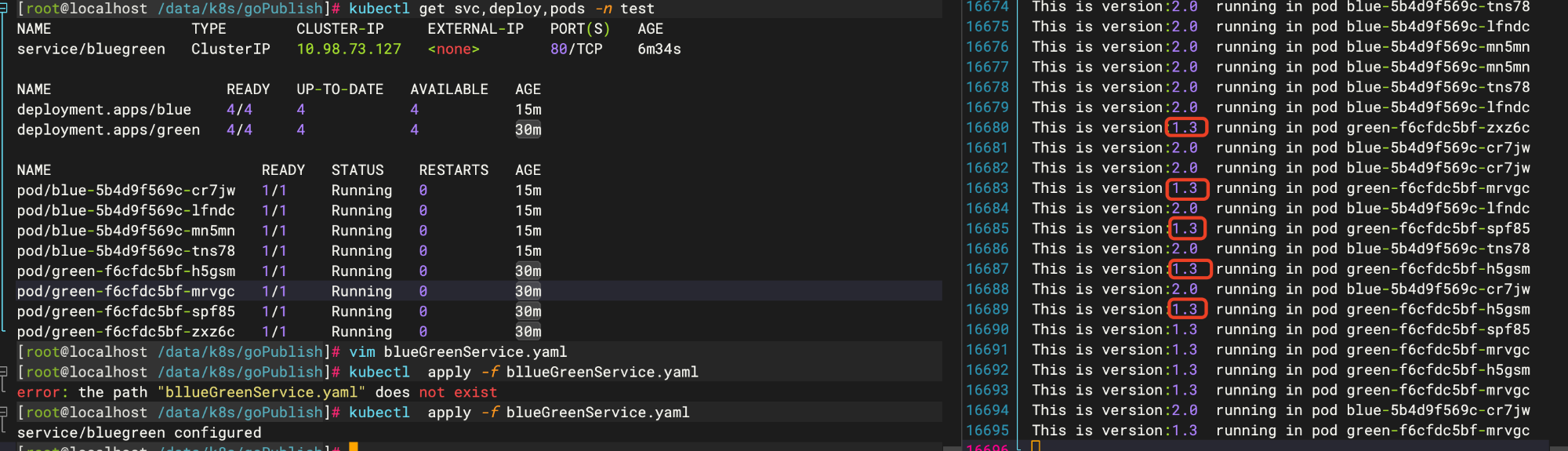This screenshot has height=451, width=1568.
Task: Select pod/blue-5b4d9f569c-mn5mn in pod list
Action: pos(126,231)
